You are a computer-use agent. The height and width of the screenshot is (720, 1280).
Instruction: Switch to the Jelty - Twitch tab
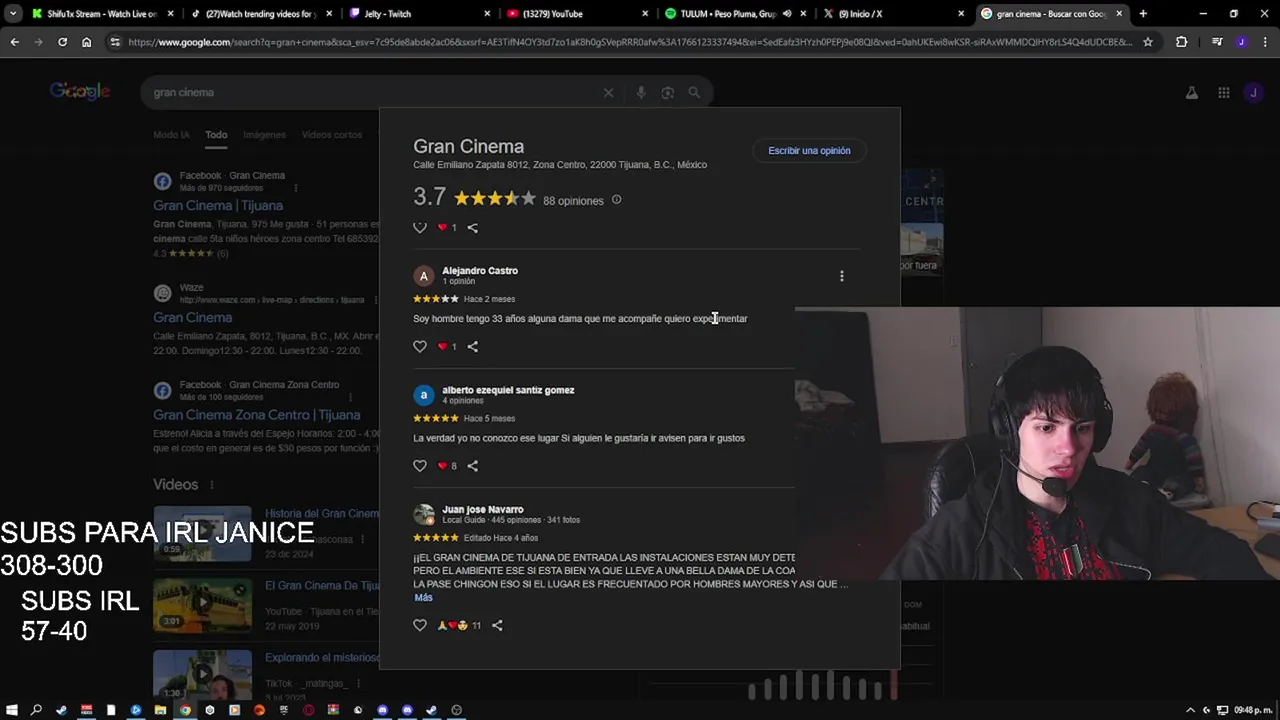[420, 14]
